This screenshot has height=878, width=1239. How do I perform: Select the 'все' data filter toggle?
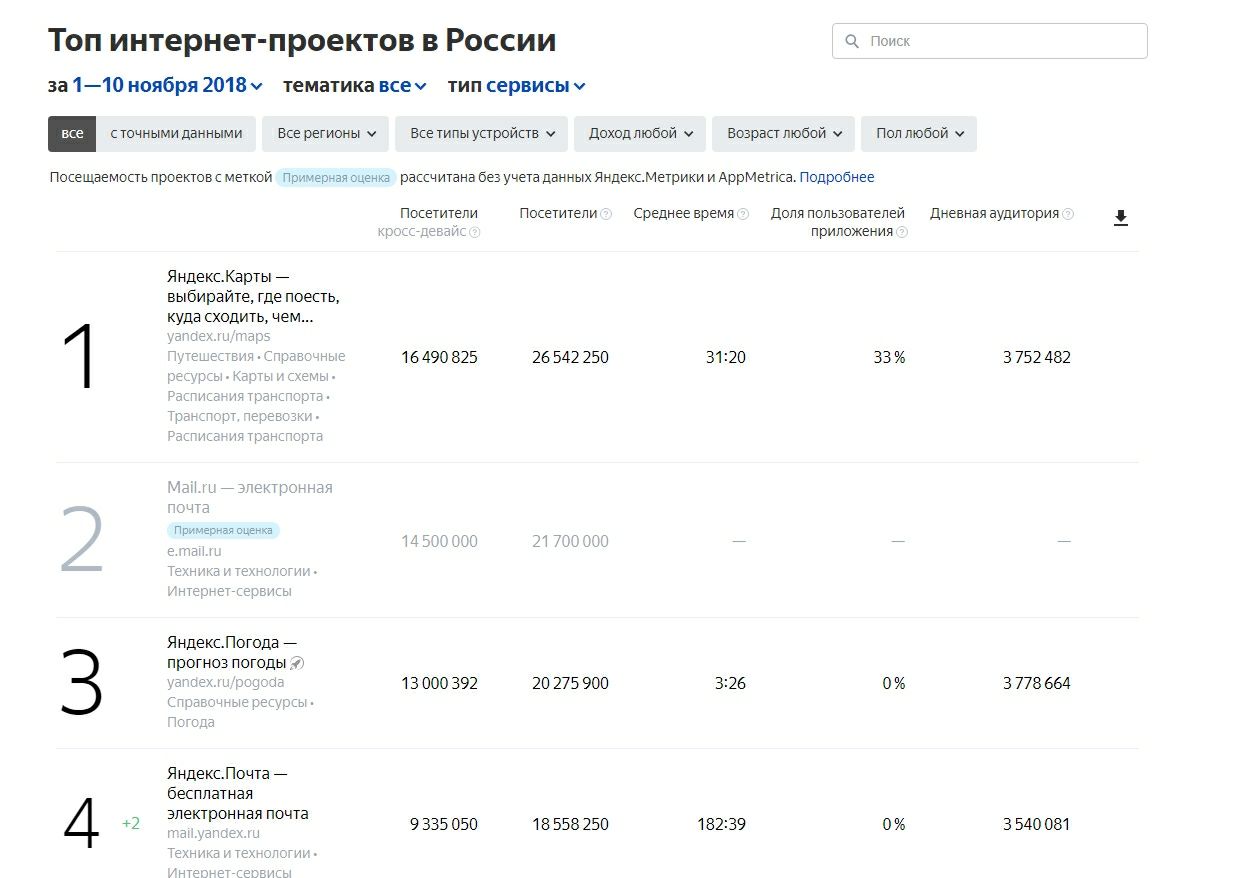coord(72,133)
